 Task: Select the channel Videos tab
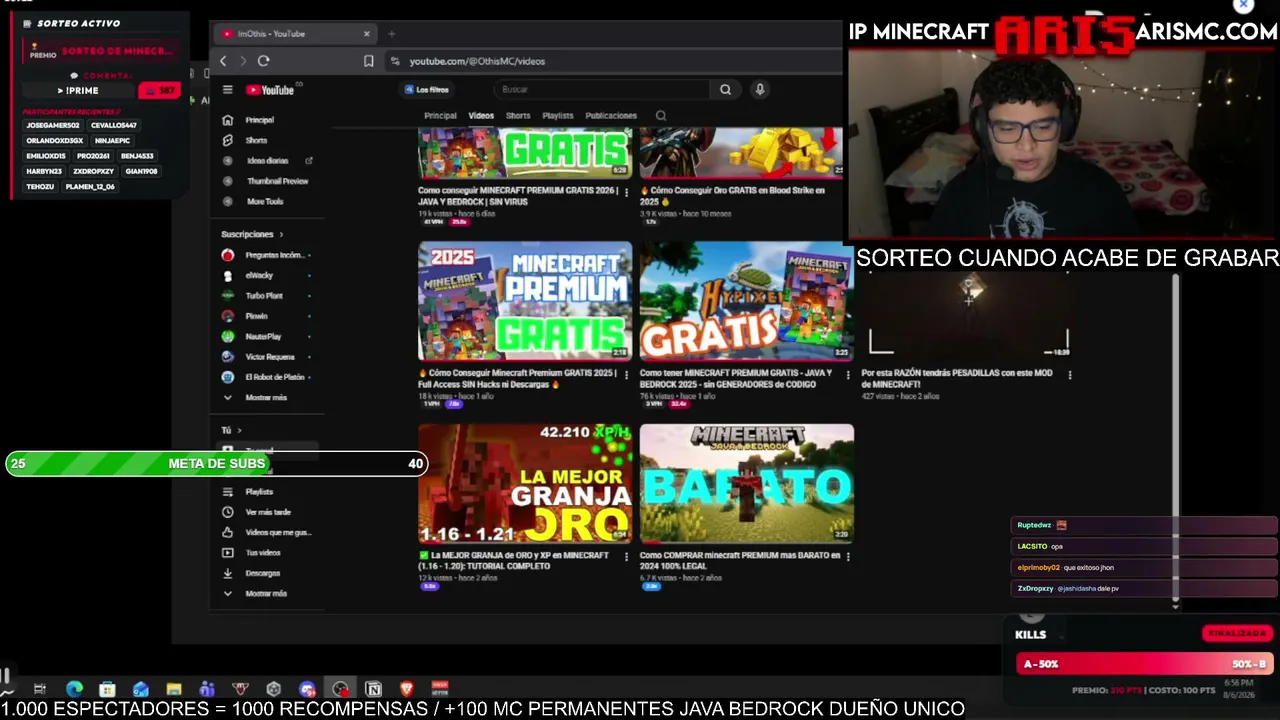click(x=481, y=116)
